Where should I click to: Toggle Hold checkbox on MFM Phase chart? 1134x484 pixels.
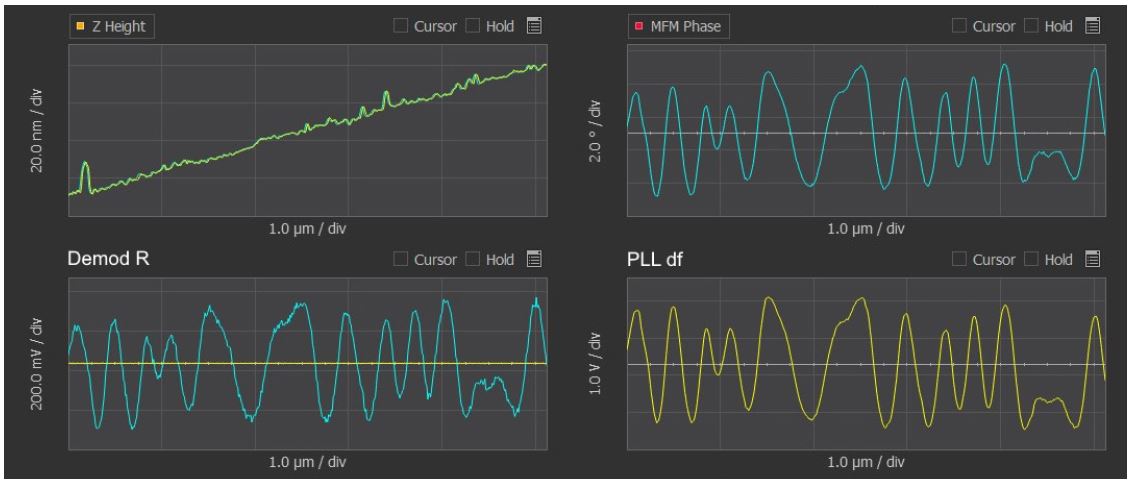tap(1033, 26)
